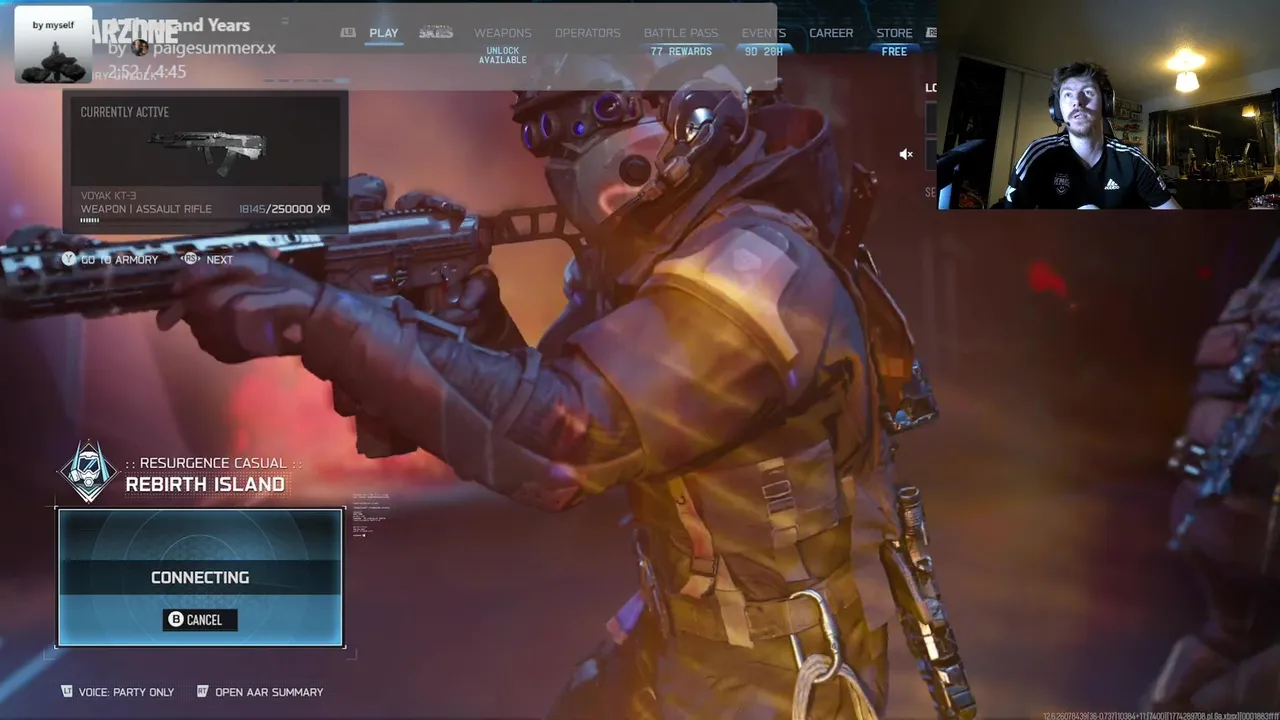
Task: Click the VOYAK KT-3 weapon name
Action: tap(108, 196)
